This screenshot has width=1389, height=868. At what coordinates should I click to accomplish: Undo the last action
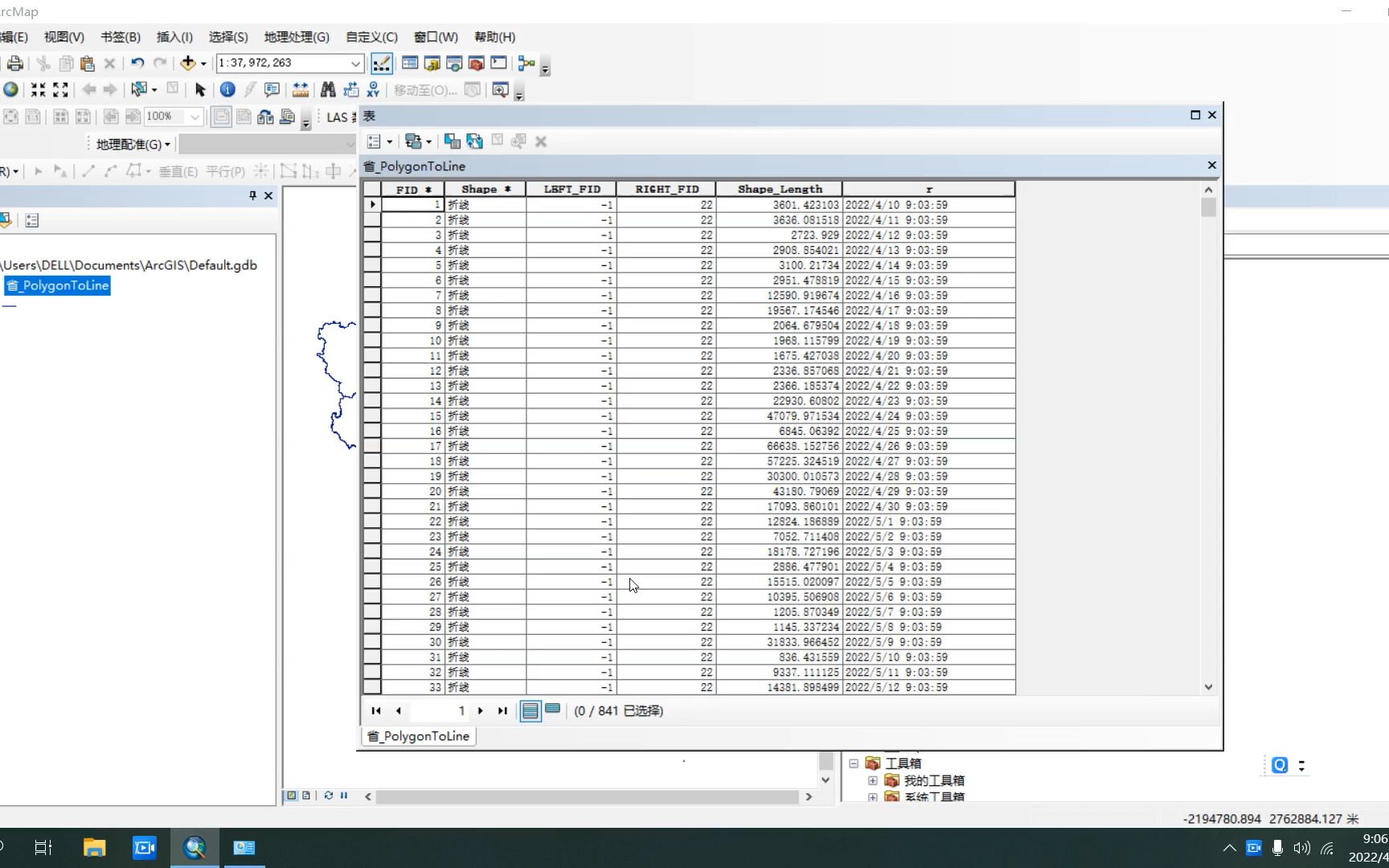coord(137,63)
